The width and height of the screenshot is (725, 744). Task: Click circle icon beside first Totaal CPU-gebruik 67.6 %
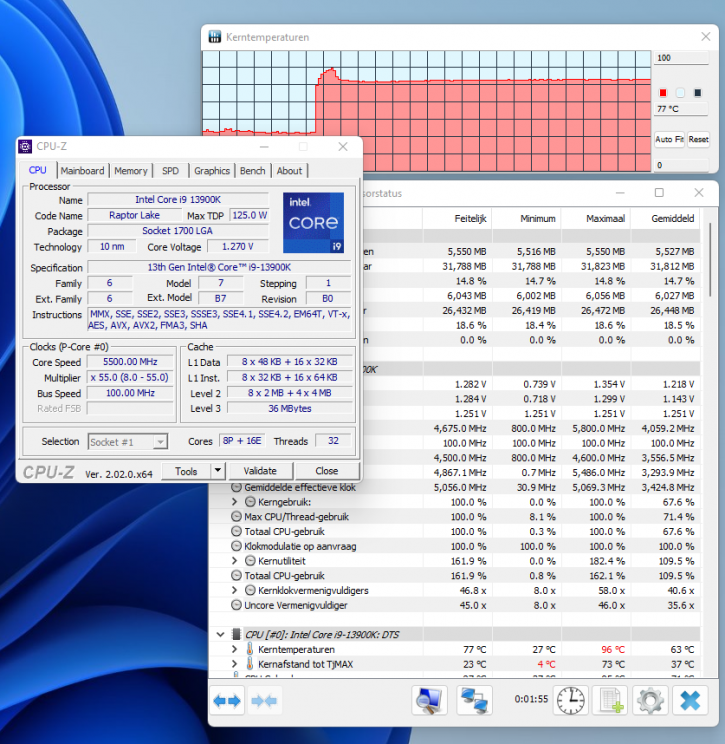[236, 531]
